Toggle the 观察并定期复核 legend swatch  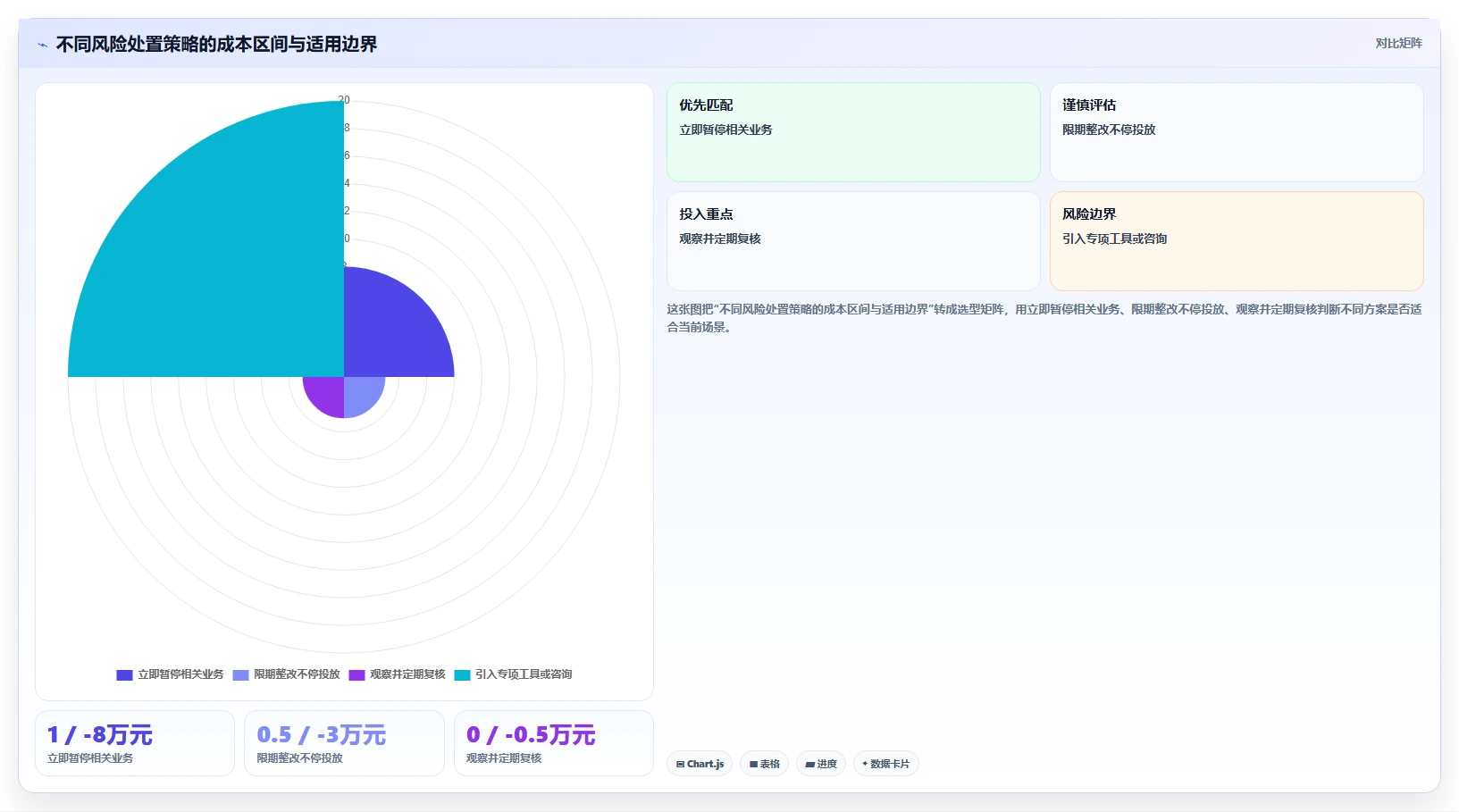click(x=356, y=675)
